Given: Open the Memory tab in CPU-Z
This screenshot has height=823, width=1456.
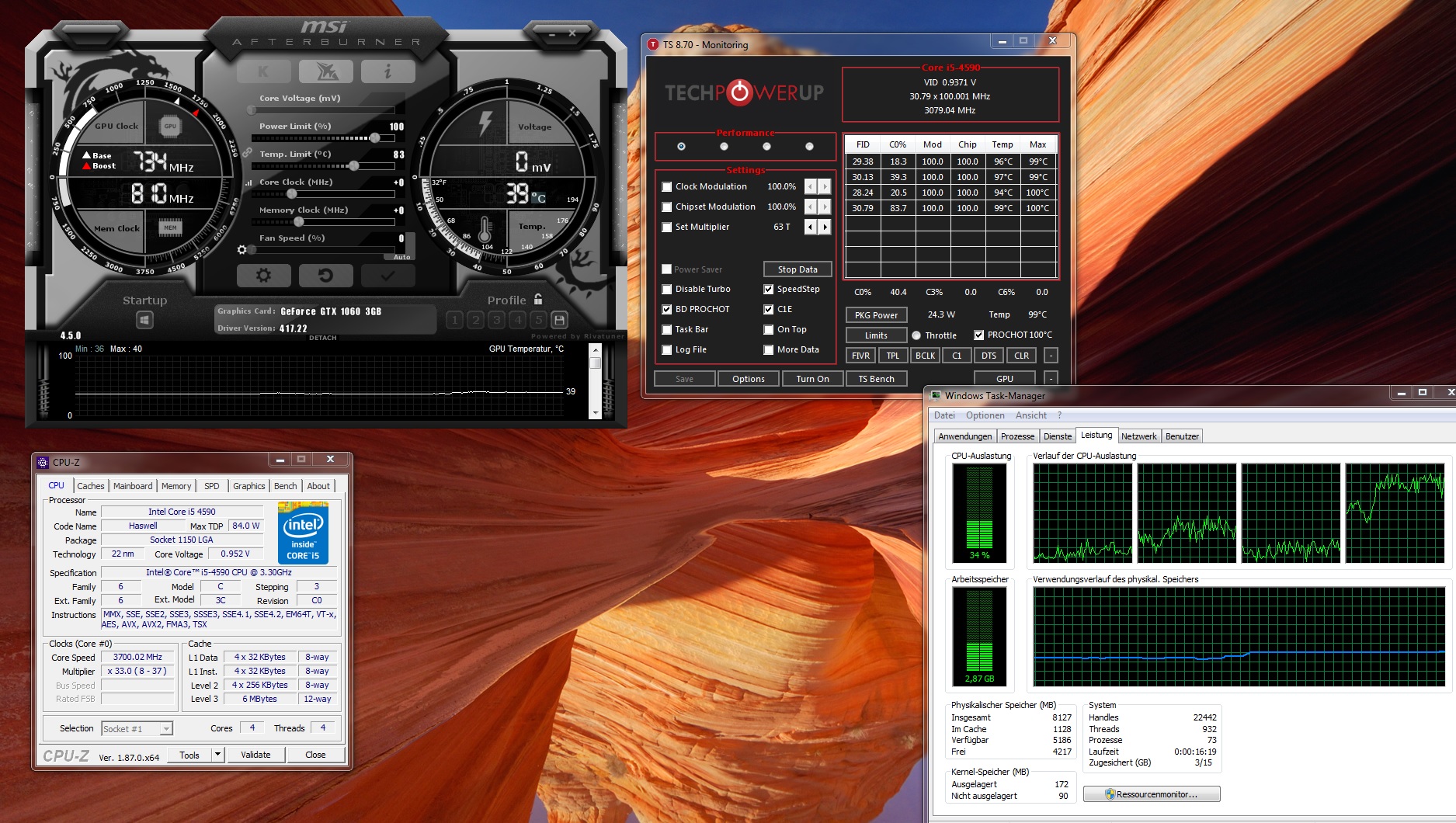Looking at the screenshot, I should click(x=176, y=486).
